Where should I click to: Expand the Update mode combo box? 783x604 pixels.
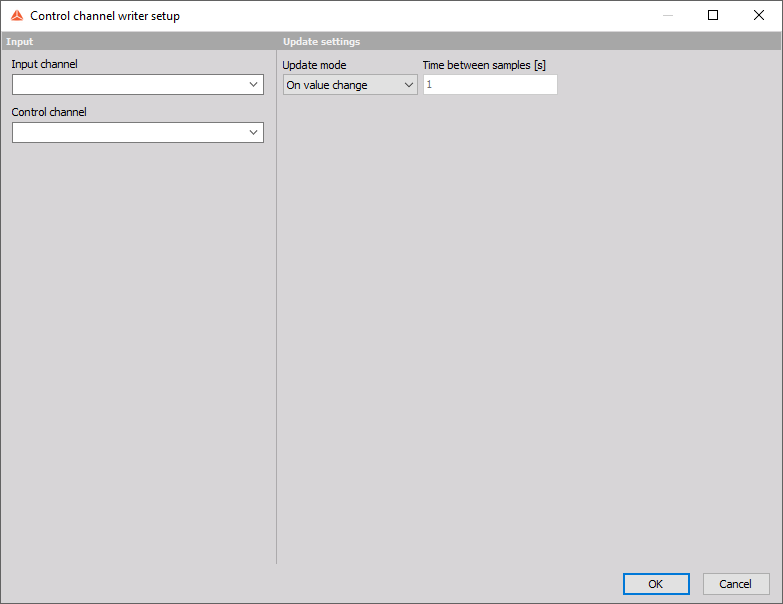tap(350, 85)
